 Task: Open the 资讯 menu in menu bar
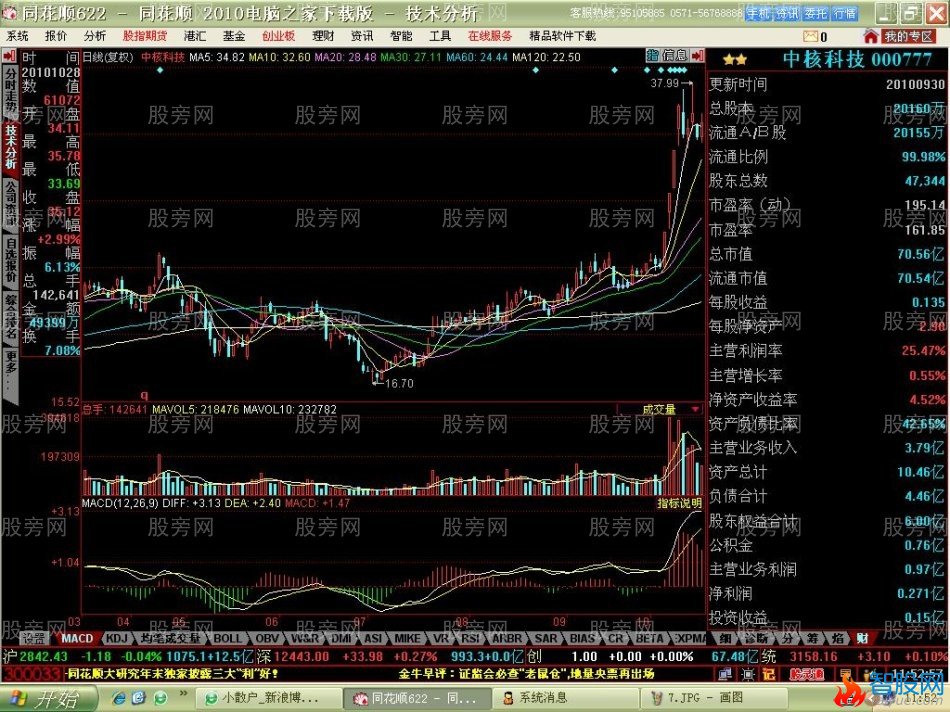click(362, 36)
